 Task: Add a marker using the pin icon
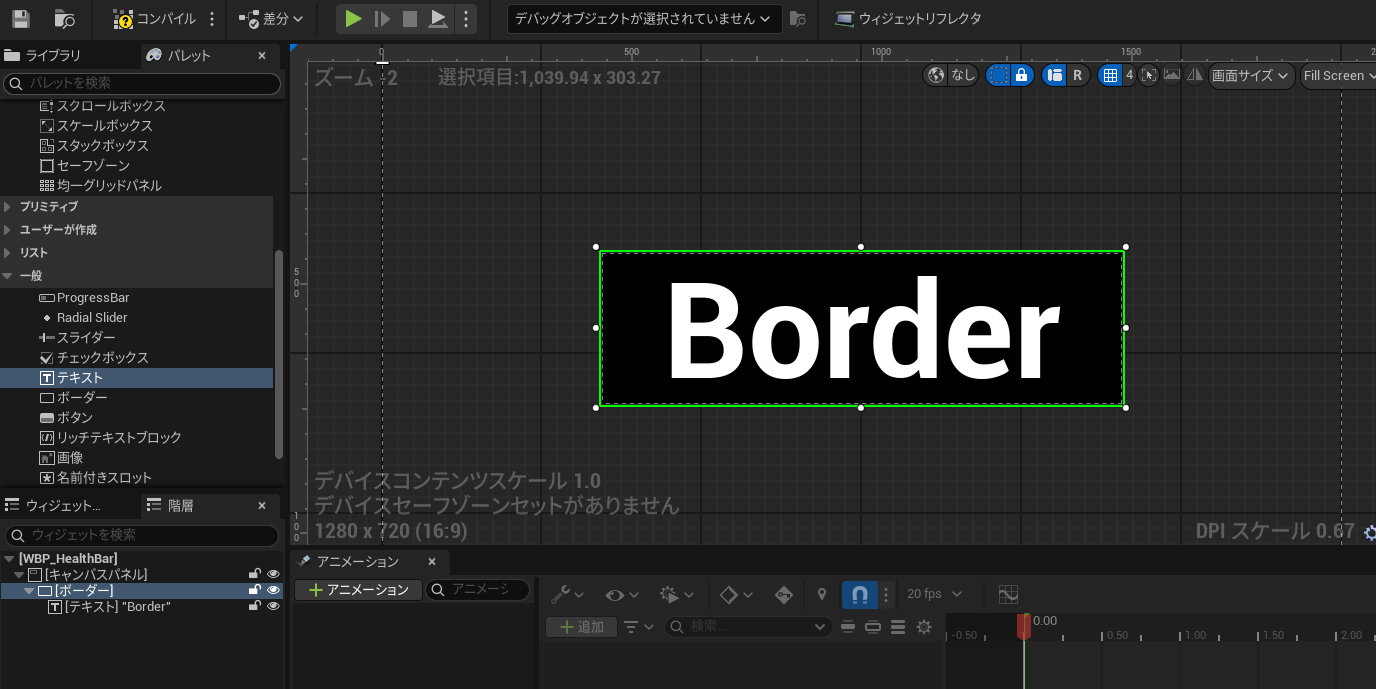tap(820, 594)
